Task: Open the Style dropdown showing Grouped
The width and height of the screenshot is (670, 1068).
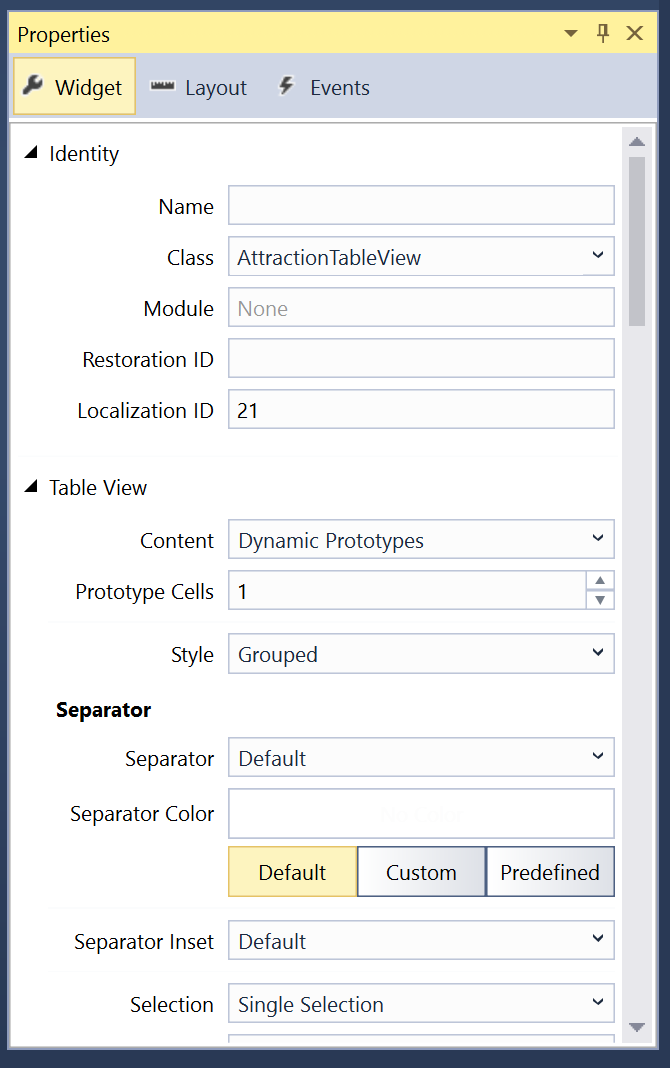Action: click(599, 653)
